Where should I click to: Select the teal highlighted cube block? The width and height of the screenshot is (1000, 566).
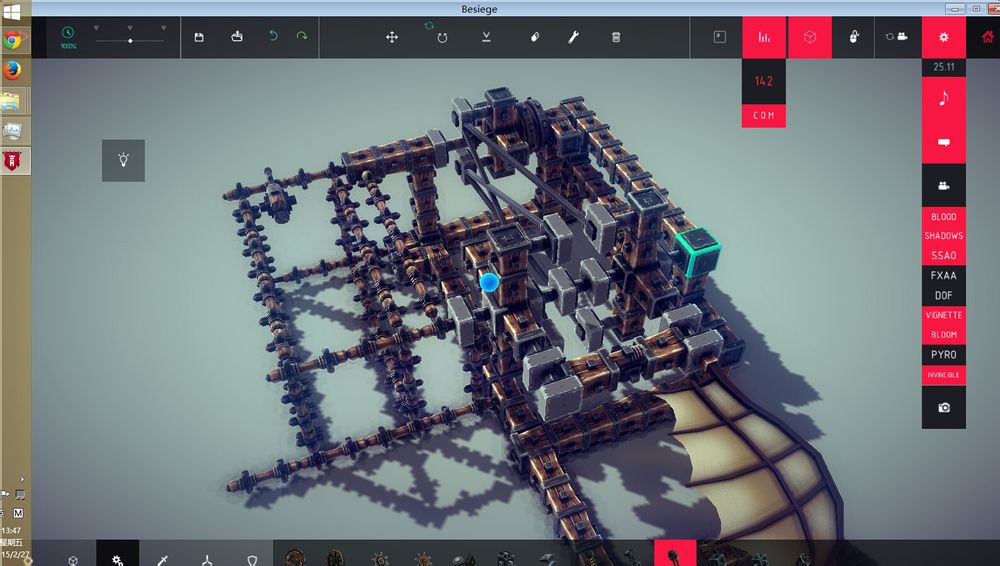pyautogui.click(x=697, y=253)
